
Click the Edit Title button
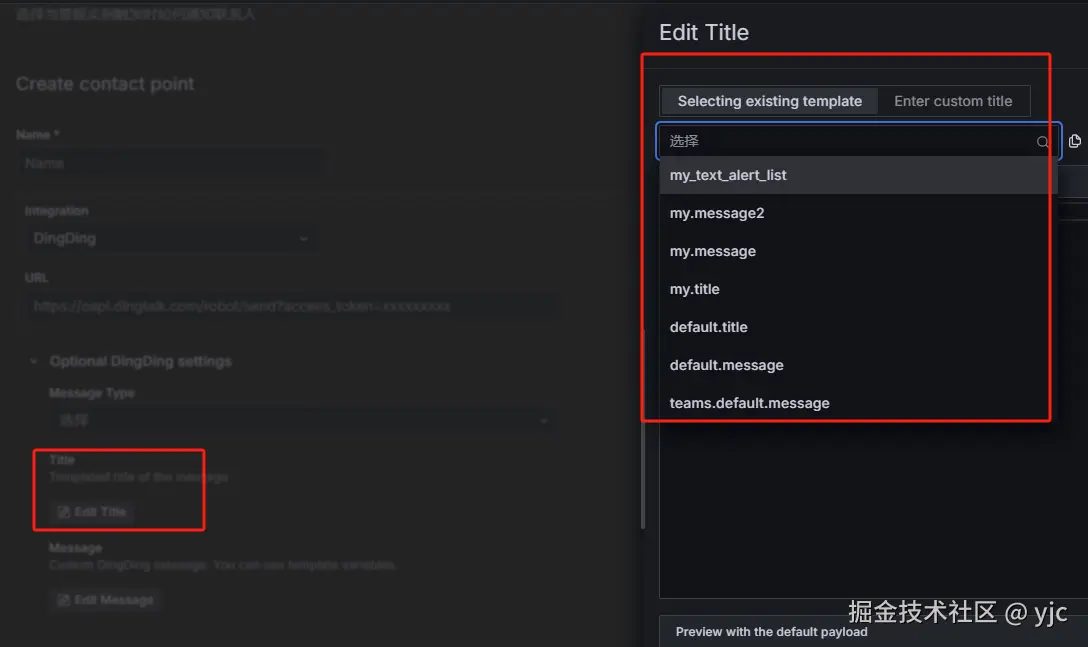[92, 512]
